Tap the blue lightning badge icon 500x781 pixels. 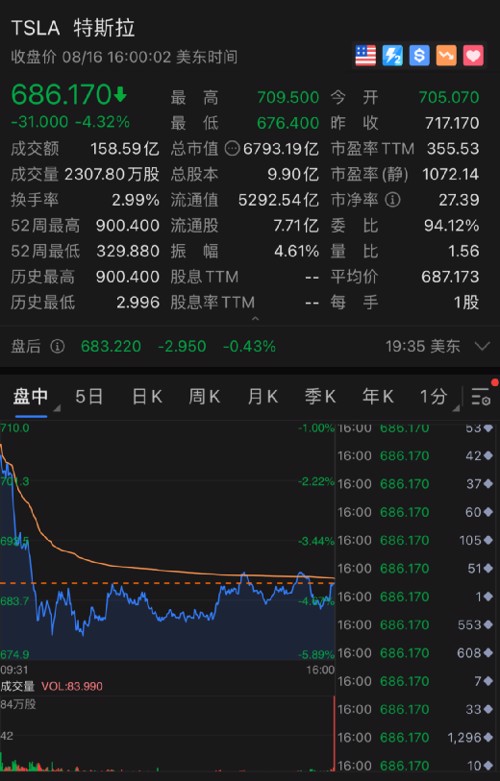point(392,55)
